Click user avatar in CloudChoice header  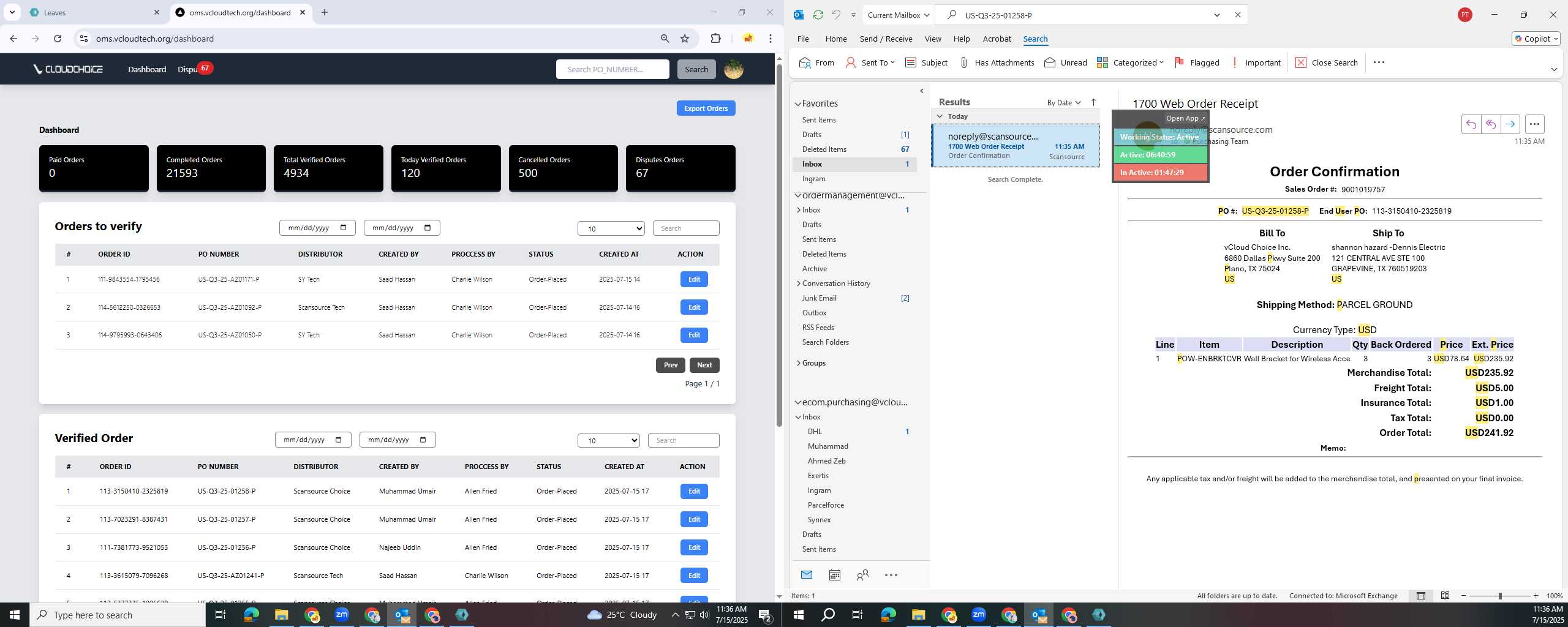733,69
